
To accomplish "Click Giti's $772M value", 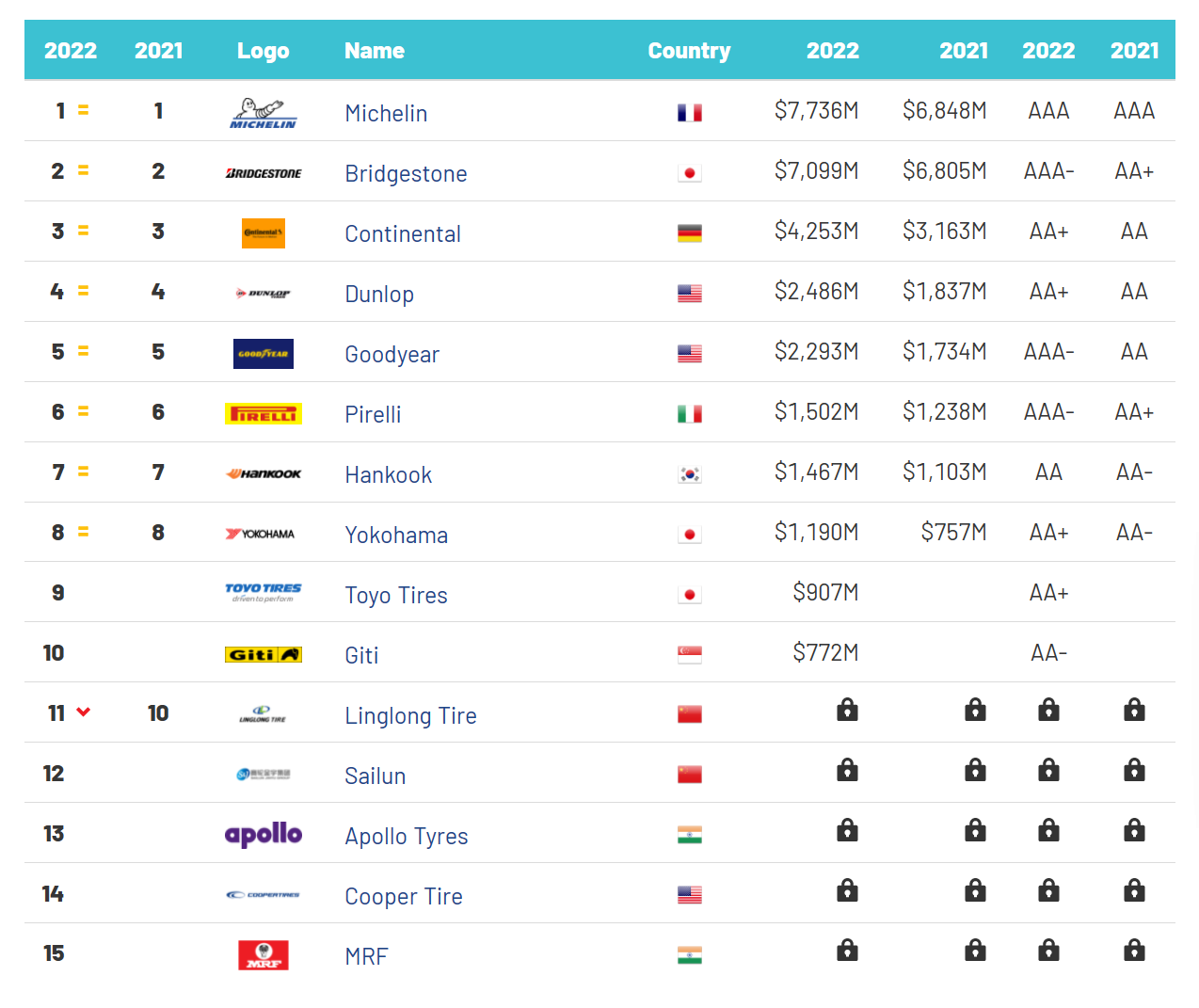I will [825, 652].
